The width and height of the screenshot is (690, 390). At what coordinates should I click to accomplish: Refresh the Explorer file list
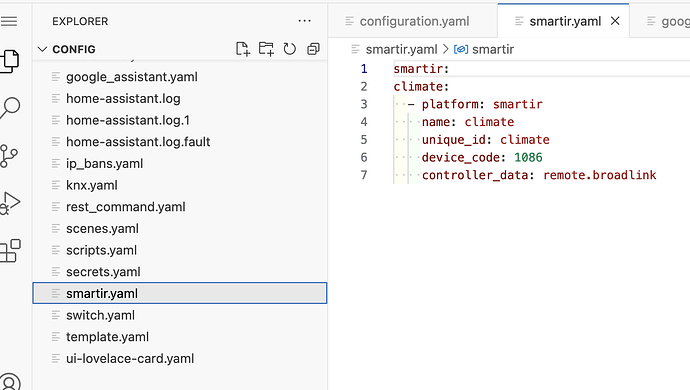pos(290,49)
